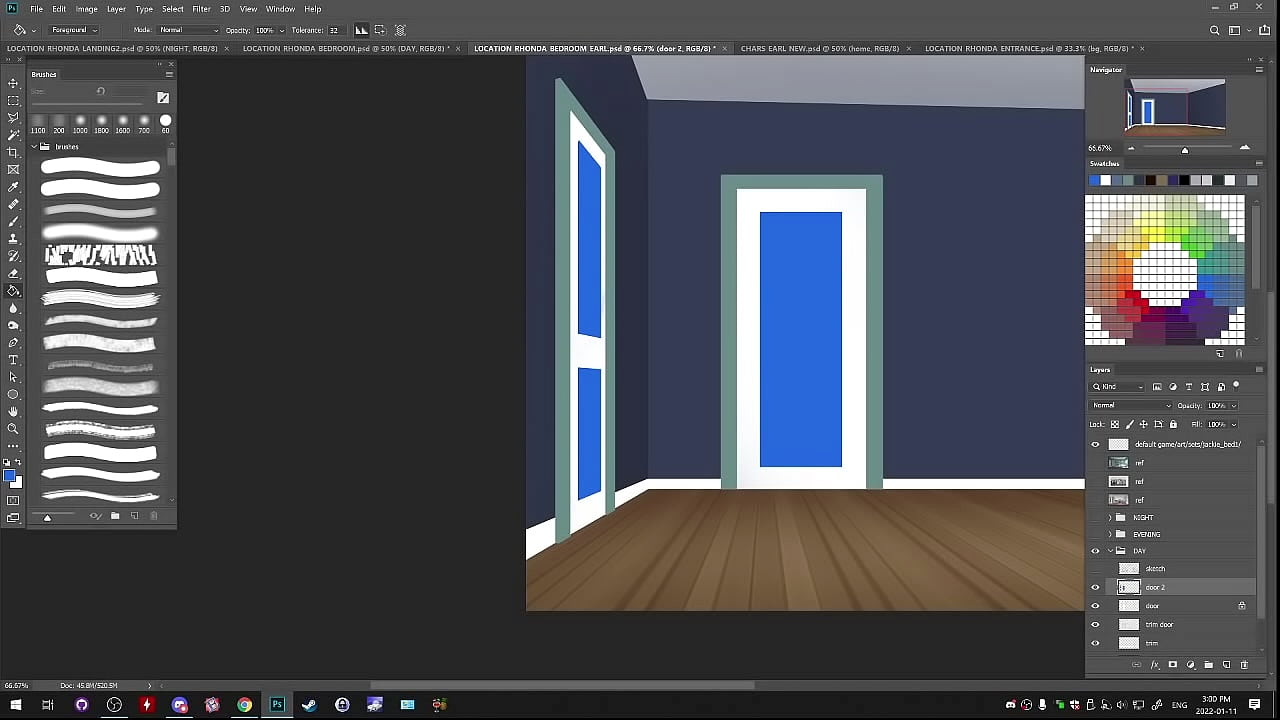Select the Crop tool
This screenshot has height=720, width=1280.
(x=13, y=152)
